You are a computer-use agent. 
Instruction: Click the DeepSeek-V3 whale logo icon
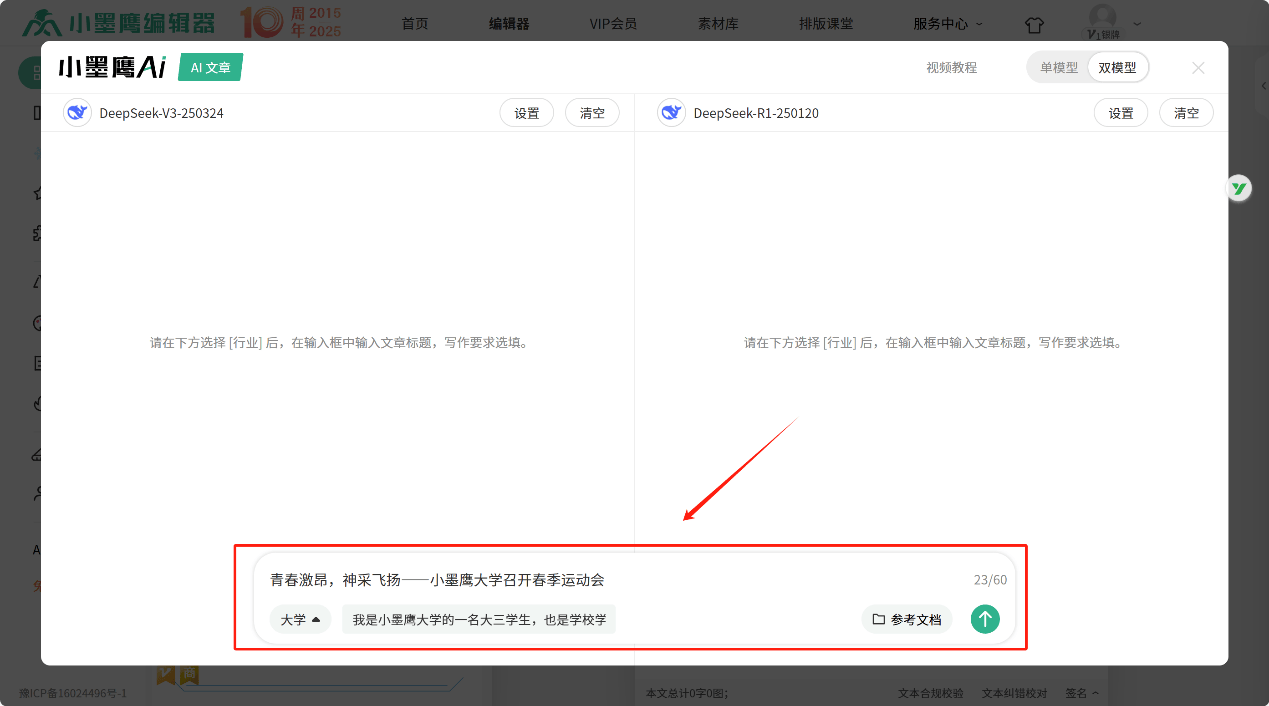77,113
